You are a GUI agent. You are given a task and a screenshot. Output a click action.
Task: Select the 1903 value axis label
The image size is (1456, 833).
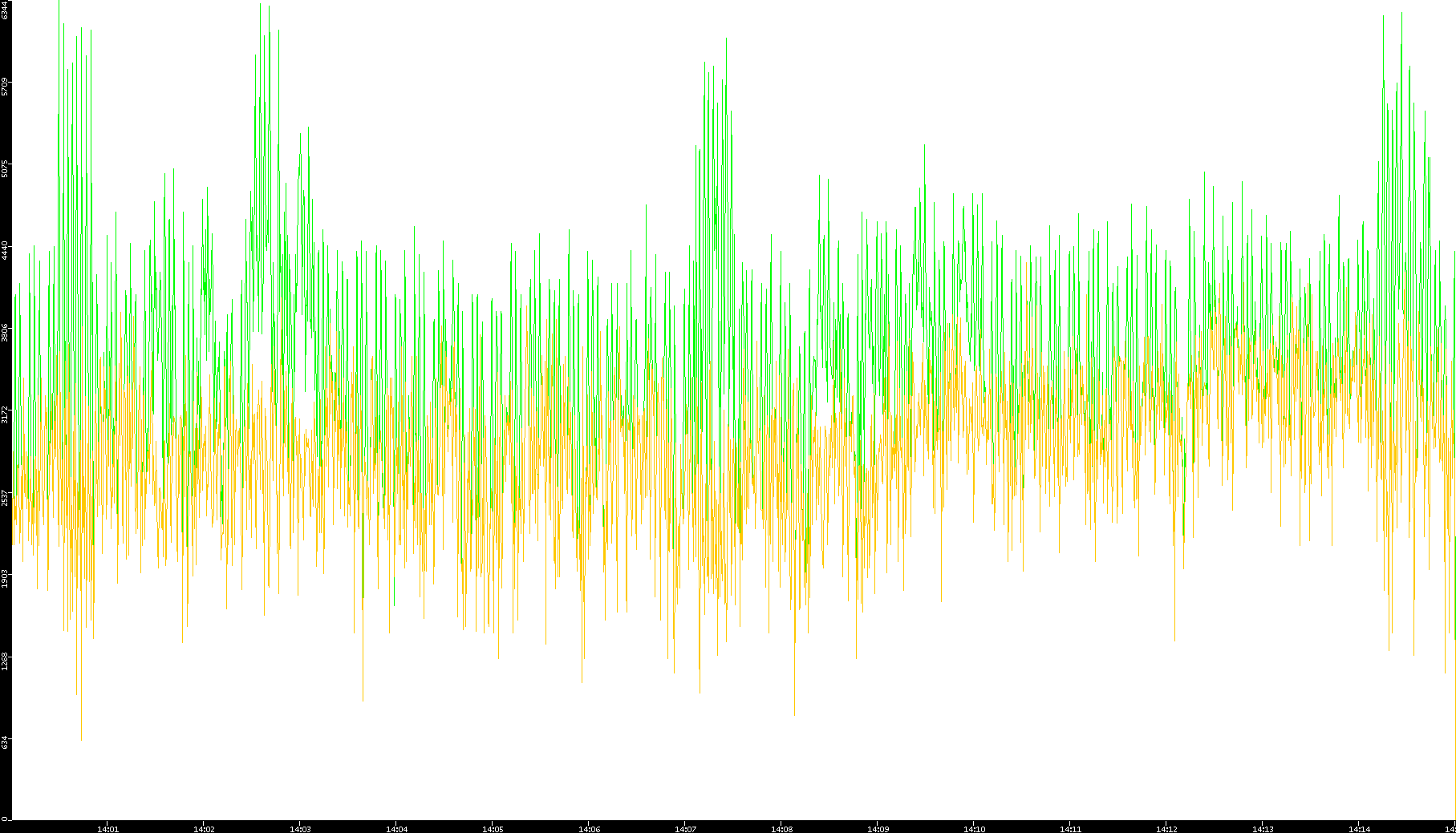[5, 579]
